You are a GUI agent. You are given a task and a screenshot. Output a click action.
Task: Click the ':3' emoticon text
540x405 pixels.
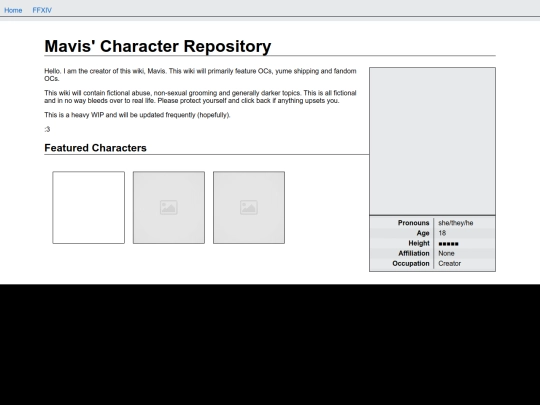coord(47,129)
